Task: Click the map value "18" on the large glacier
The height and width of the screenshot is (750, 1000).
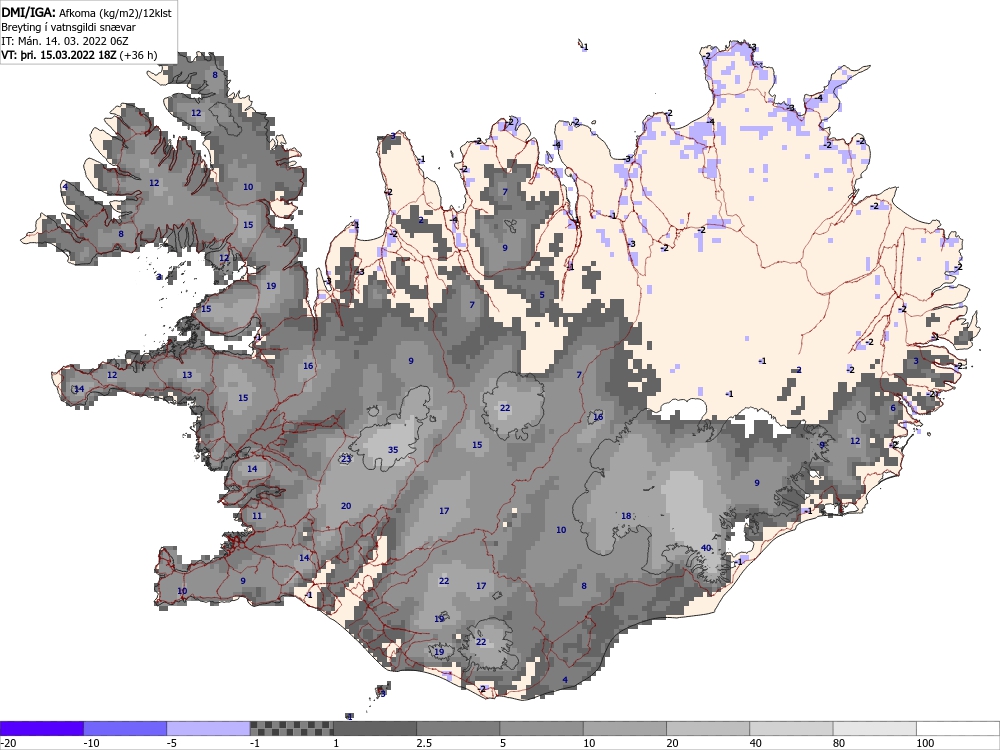Action: (626, 516)
